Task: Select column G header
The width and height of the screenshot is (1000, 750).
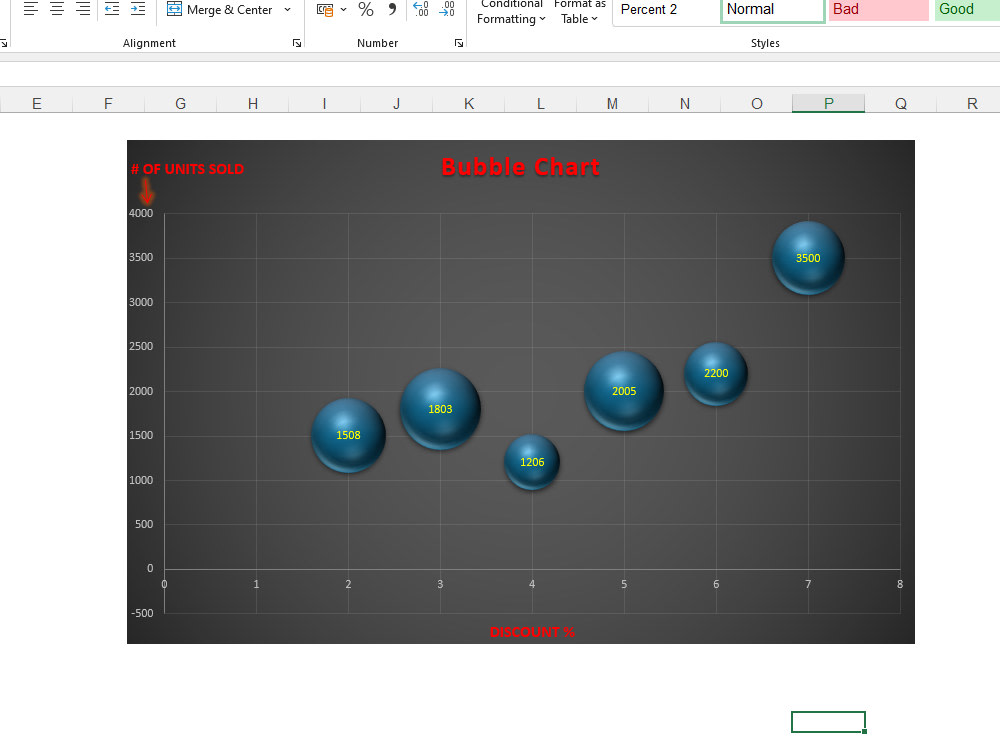Action: [180, 103]
